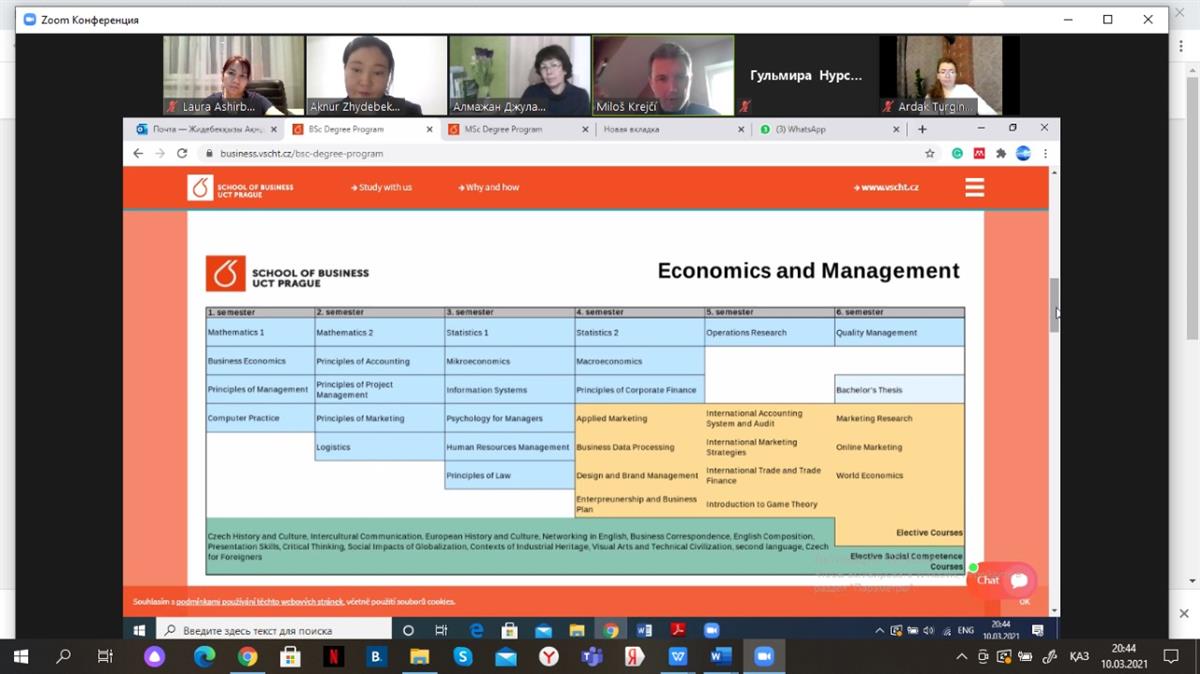Go back using the browser arrow
This screenshot has height=674, width=1200.
[x=138, y=154]
